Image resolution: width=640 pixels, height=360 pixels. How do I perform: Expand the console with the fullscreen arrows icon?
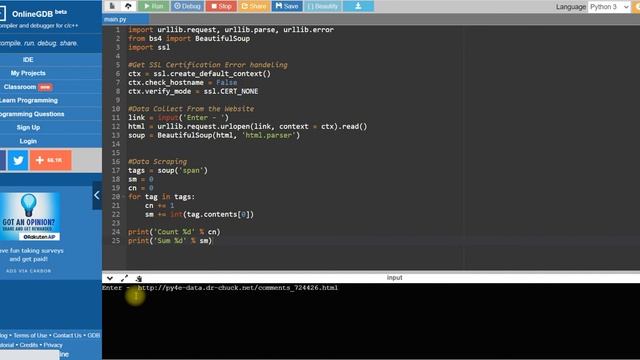[124, 278]
